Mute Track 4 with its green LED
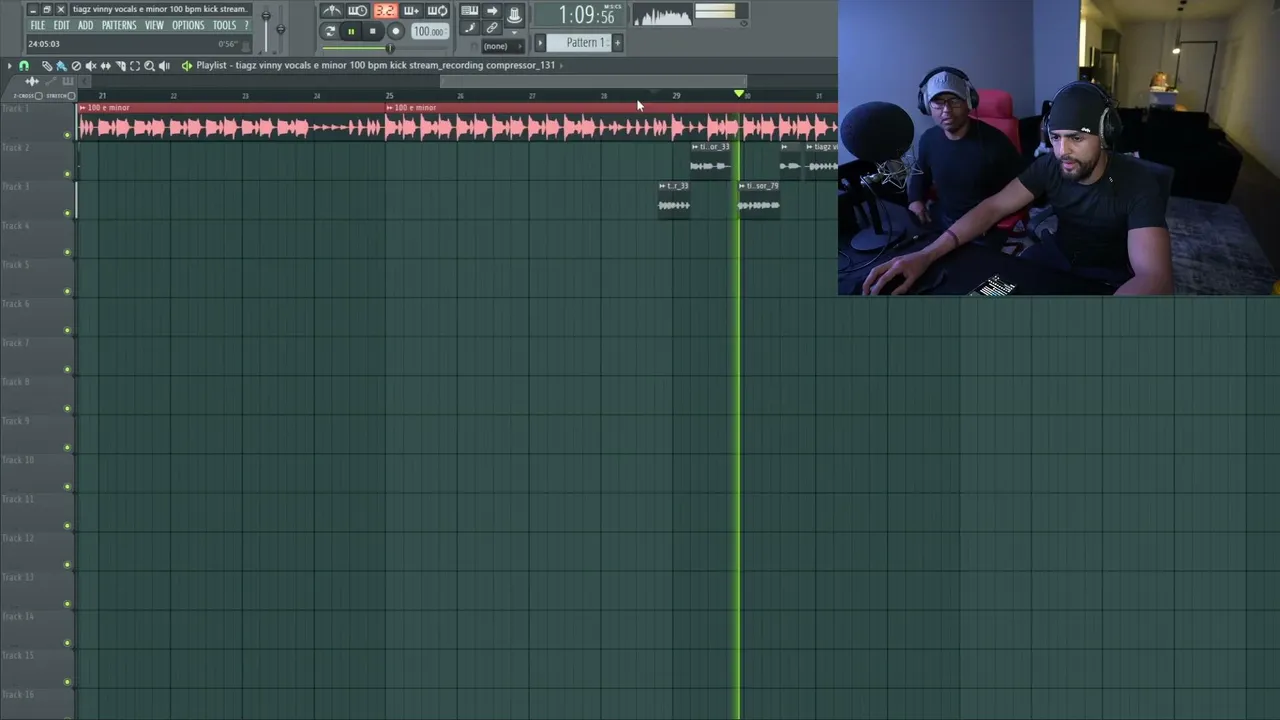 [x=67, y=252]
